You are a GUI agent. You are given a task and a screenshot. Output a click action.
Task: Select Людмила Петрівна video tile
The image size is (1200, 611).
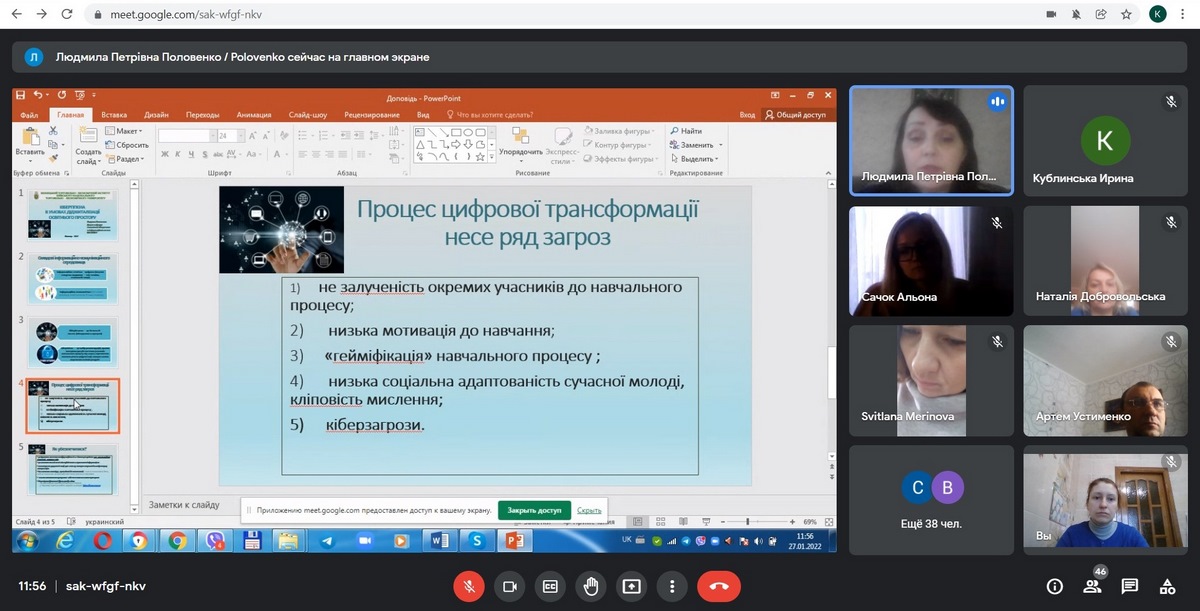click(931, 140)
